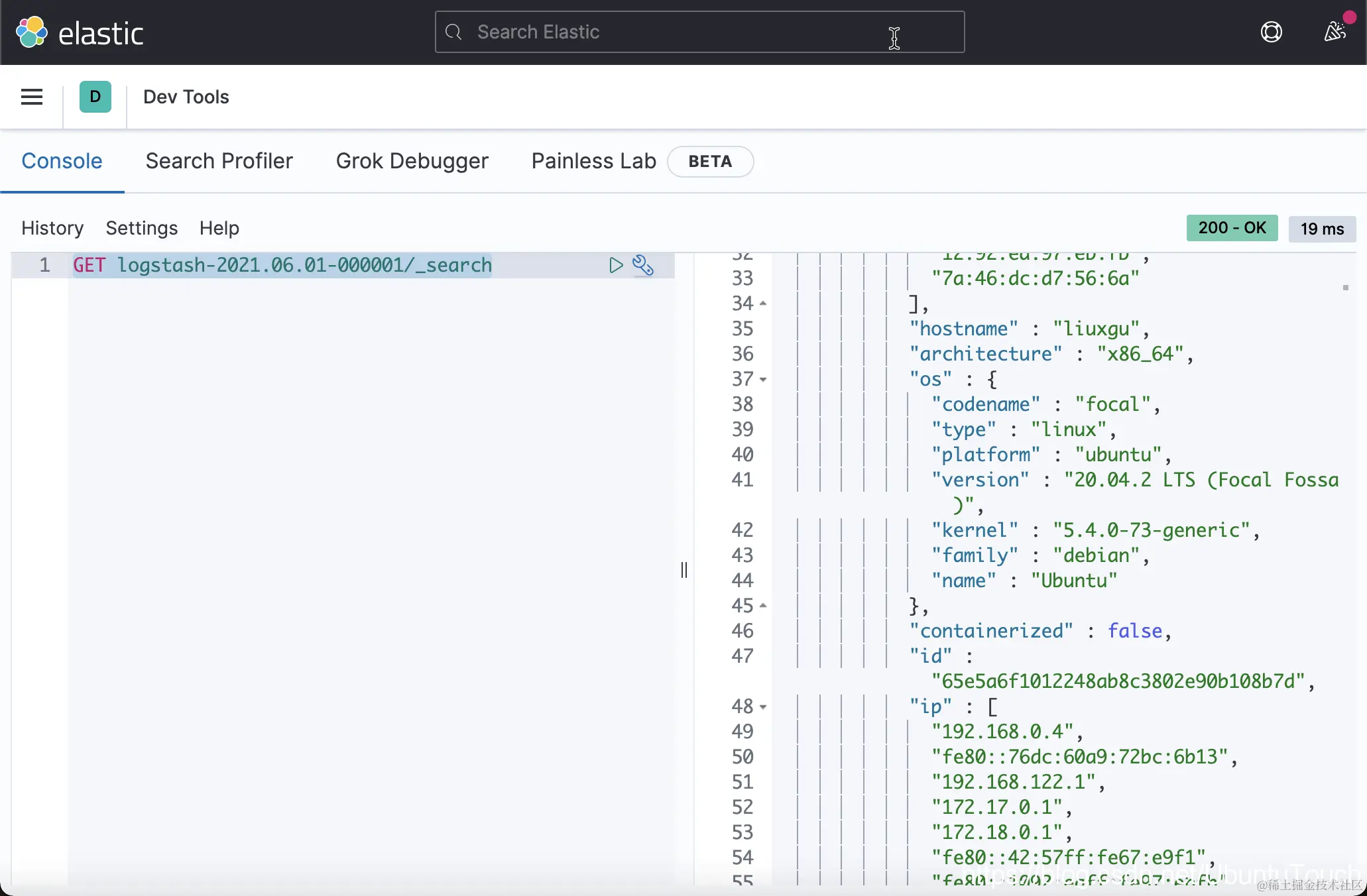
Task: Open the hamburger navigation menu
Action: click(x=32, y=97)
